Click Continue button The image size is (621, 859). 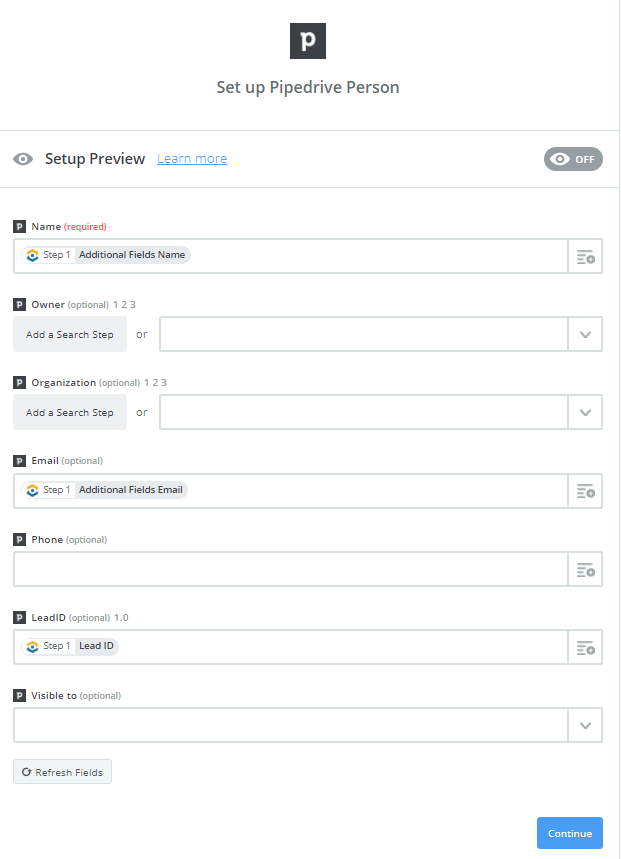pos(570,833)
